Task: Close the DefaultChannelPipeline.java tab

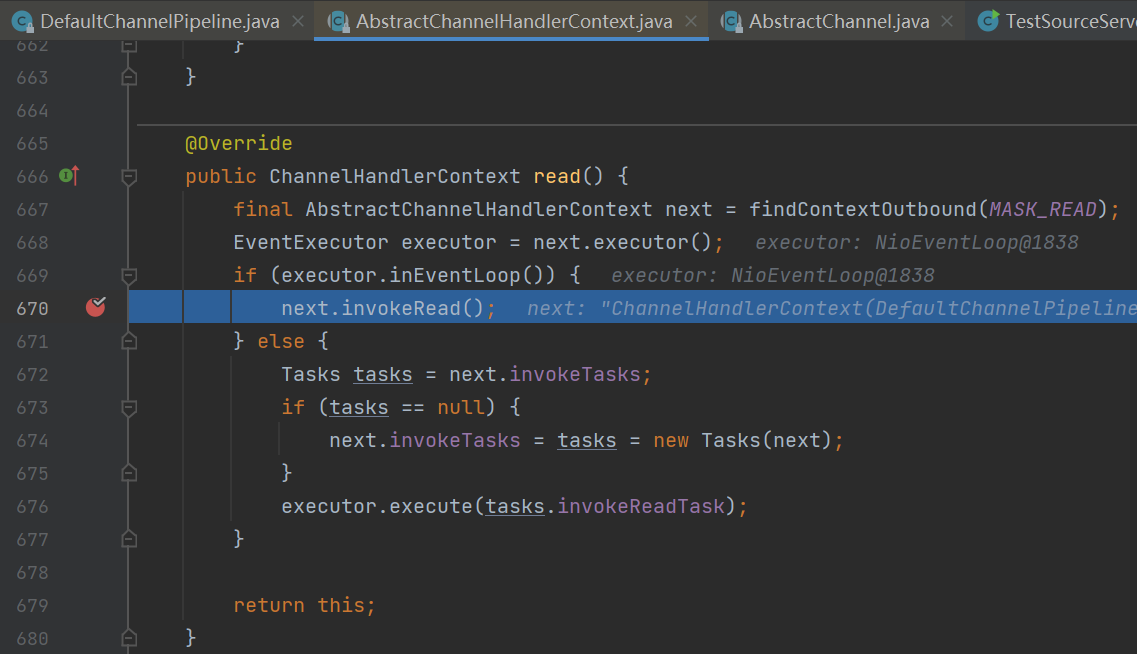Action: coord(298,21)
